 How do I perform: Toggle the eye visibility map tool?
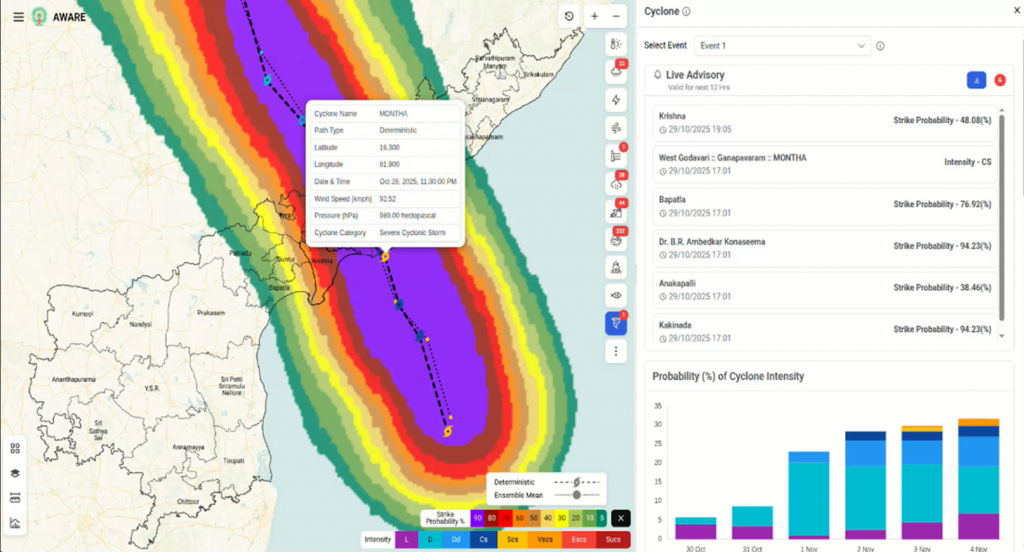[617, 295]
